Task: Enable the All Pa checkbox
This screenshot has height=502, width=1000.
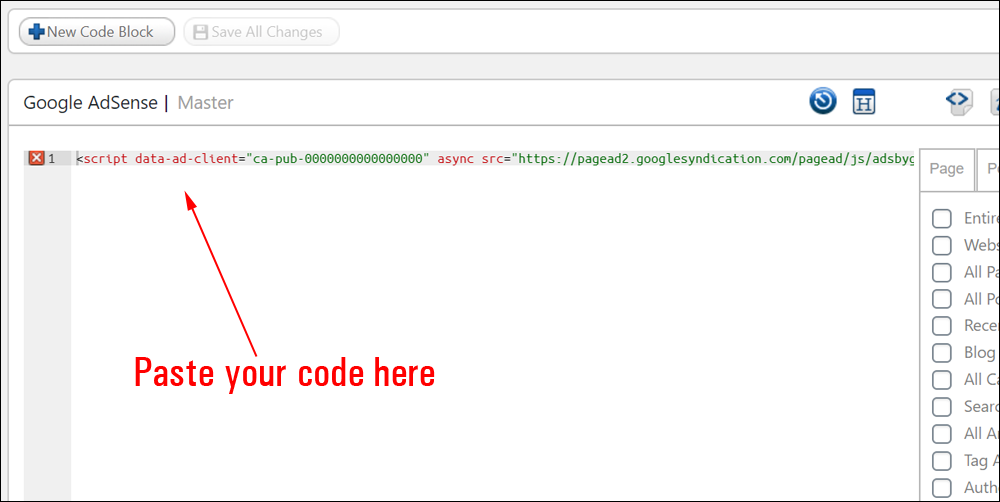Action: [941, 272]
